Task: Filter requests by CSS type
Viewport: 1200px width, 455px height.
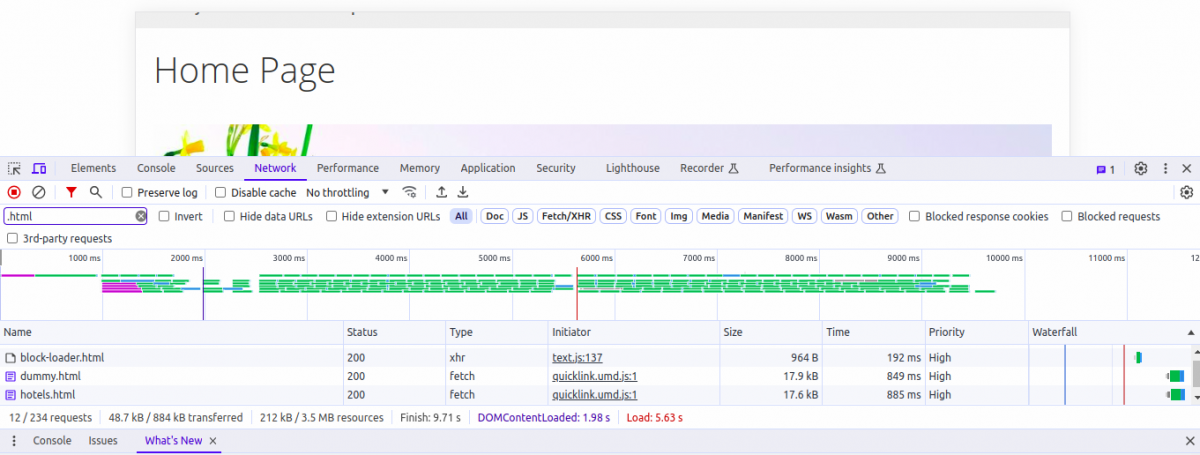Action: pos(613,216)
